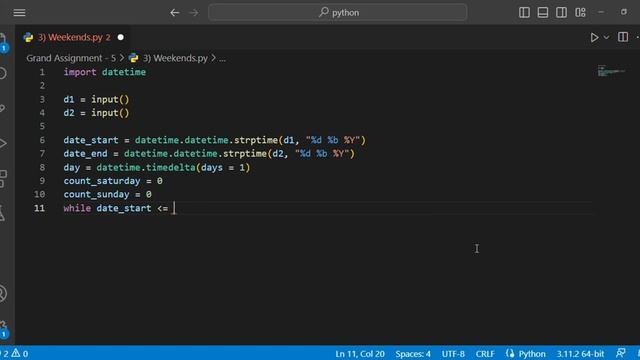Screen dimensions: 640x360
Task: Click the 'count_sunday = 0' line
Action: (x=107, y=194)
